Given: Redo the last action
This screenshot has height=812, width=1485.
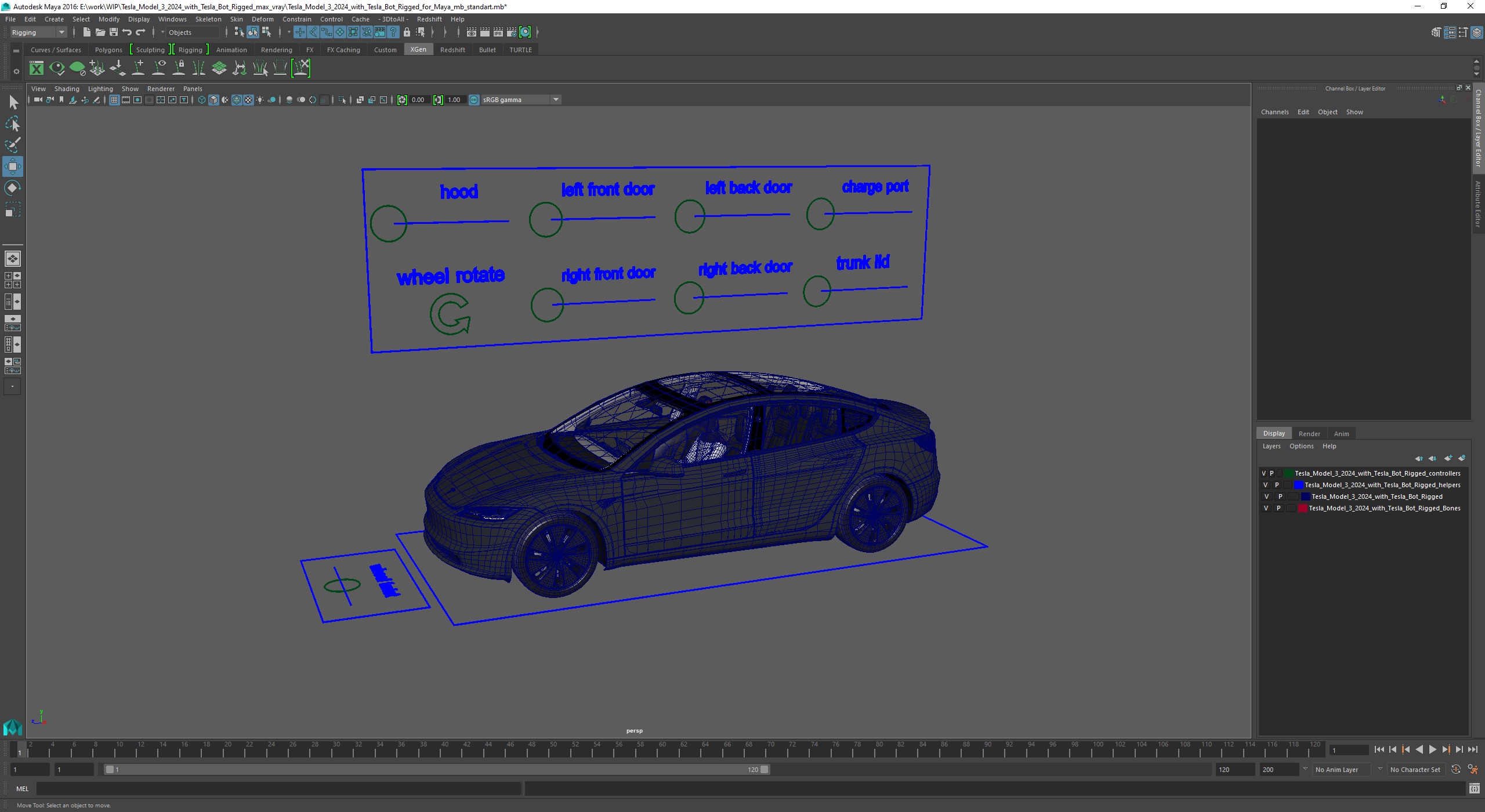Looking at the screenshot, I should click(140, 32).
